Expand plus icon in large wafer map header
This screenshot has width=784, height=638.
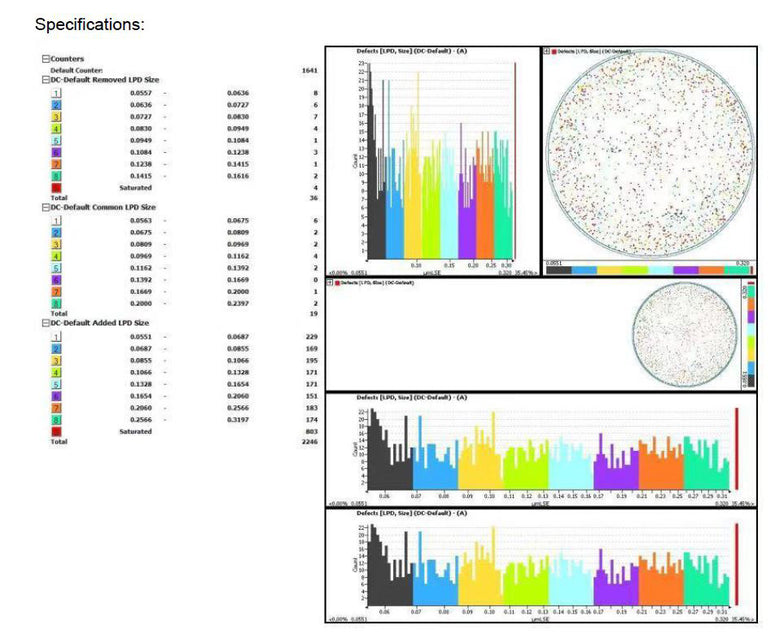click(547, 51)
